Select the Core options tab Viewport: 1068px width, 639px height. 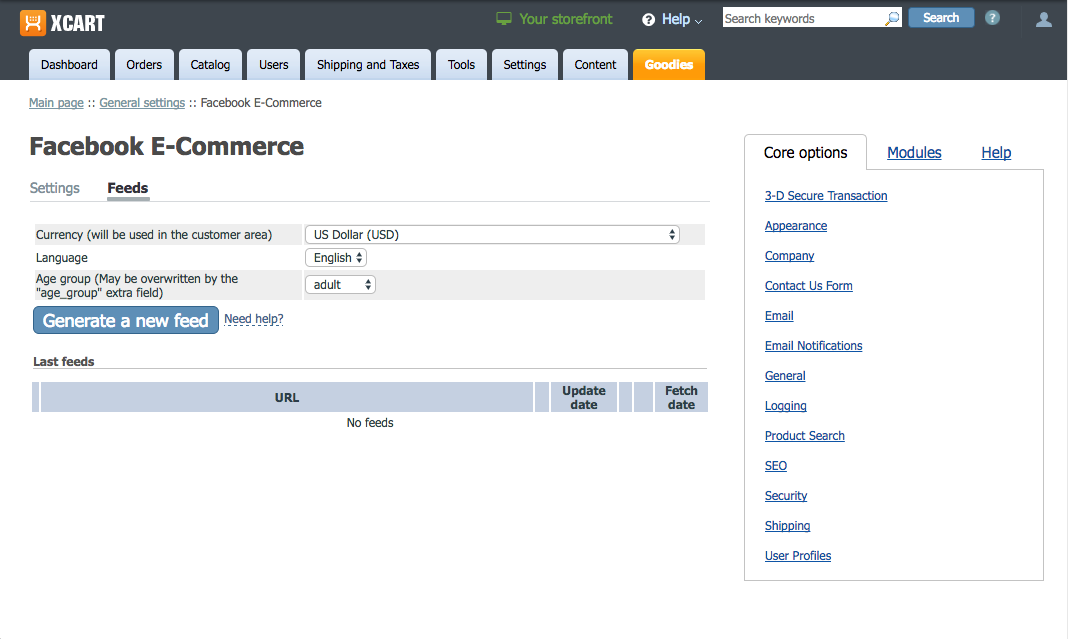[805, 153]
